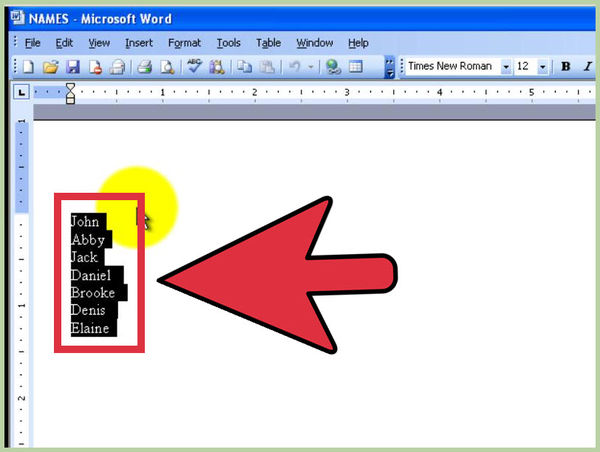Open a file with the folder icon
The image size is (600, 452).
point(51,67)
